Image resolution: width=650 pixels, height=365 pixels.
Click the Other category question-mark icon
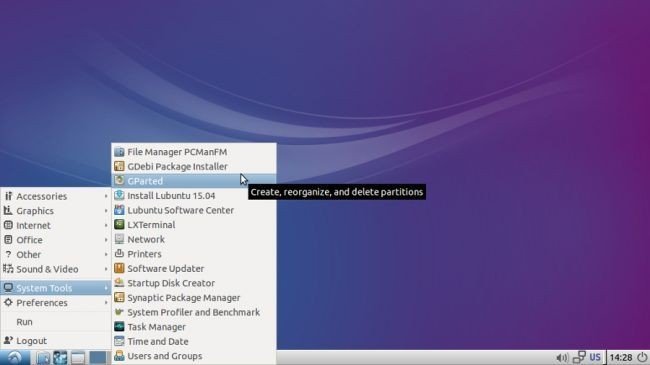click(x=8, y=254)
